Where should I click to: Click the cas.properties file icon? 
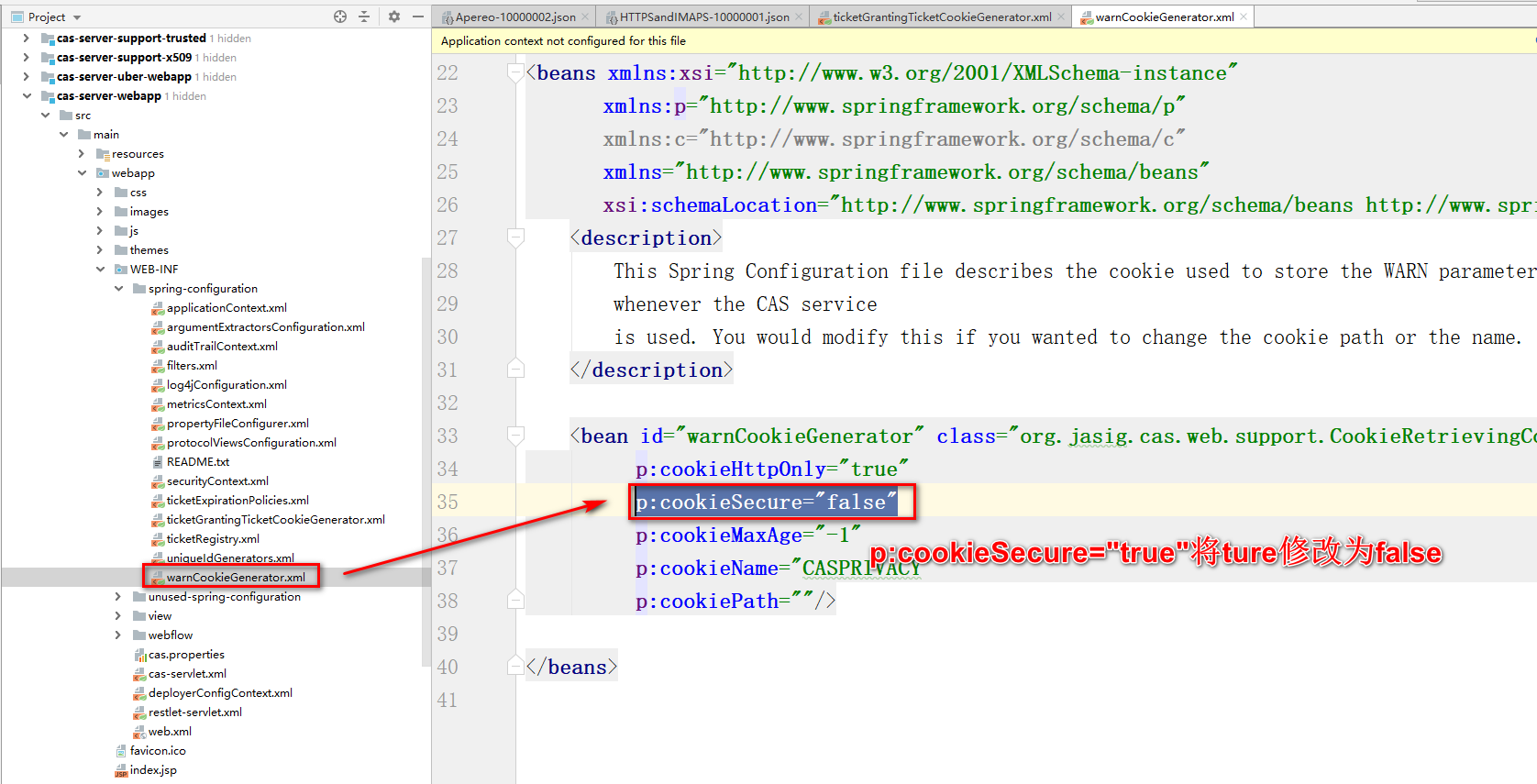point(140,655)
